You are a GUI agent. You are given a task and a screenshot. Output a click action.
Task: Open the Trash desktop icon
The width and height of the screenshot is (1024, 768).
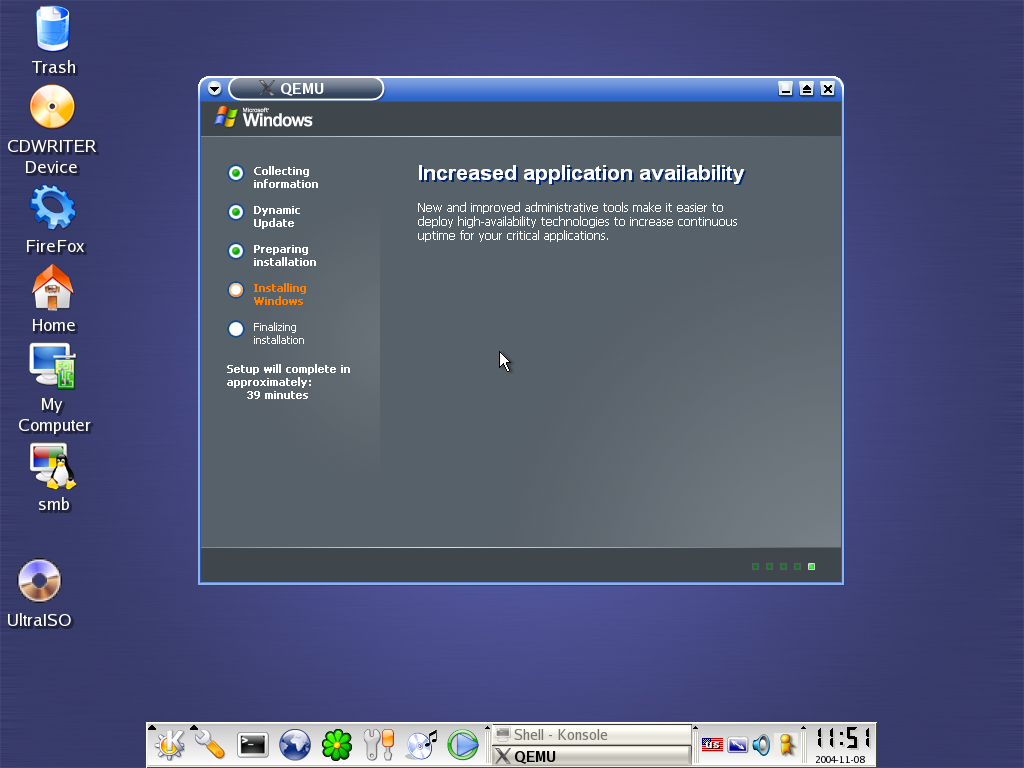point(52,29)
